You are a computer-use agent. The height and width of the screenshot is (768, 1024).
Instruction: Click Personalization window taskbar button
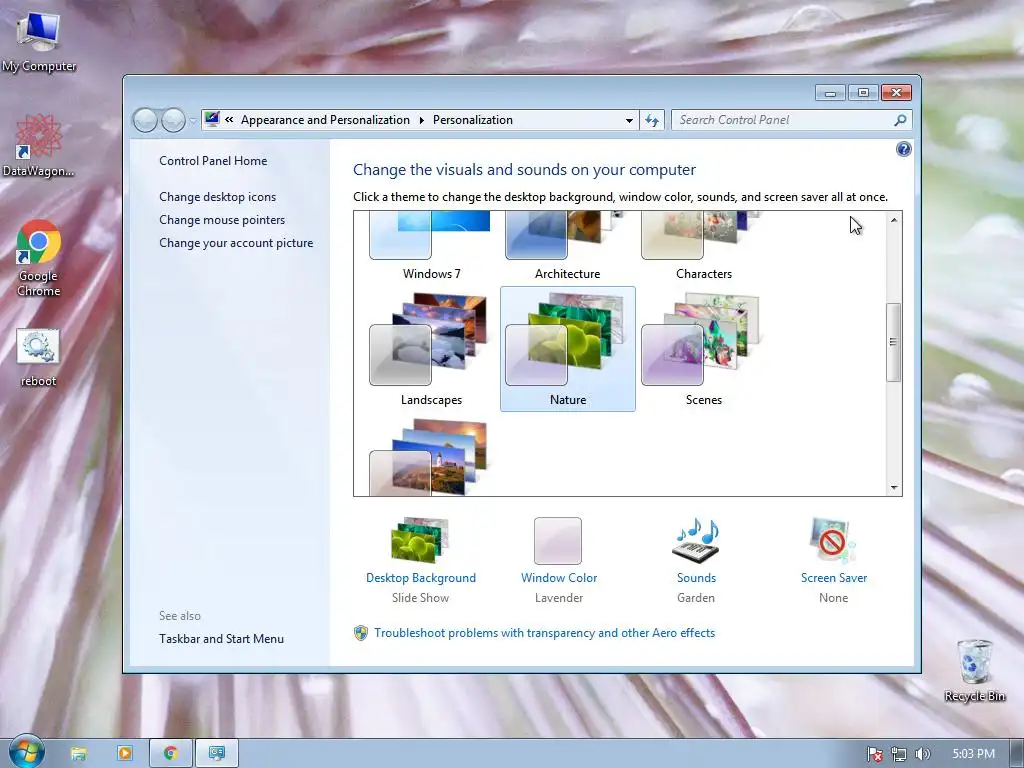(x=217, y=754)
